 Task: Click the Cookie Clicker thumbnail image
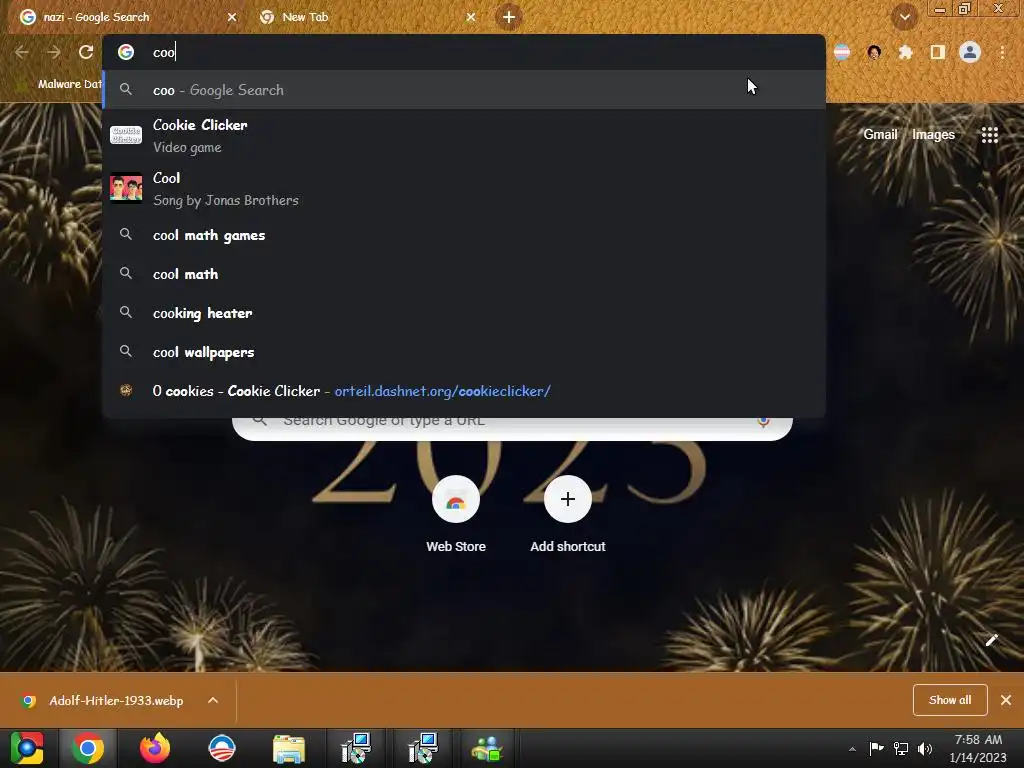point(126,135)
